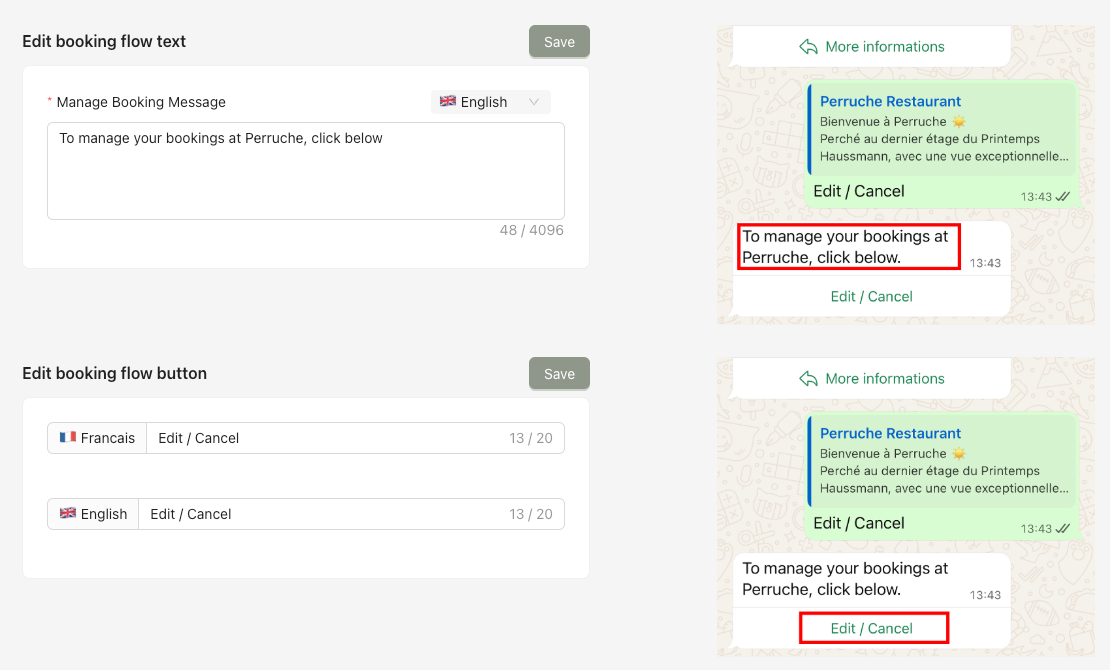
Task: Click the green Edit / Cancel link in top preview
Action: pyautogui.click(x=871, y=297)
